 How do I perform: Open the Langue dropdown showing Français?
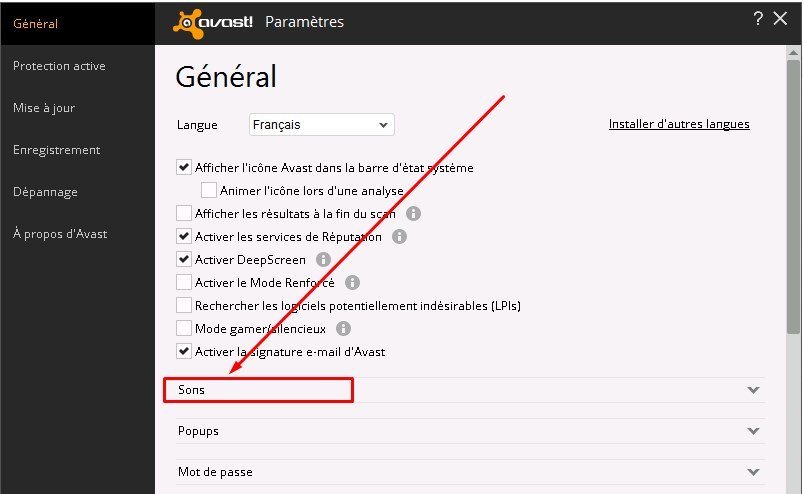(x=322, y=125)
